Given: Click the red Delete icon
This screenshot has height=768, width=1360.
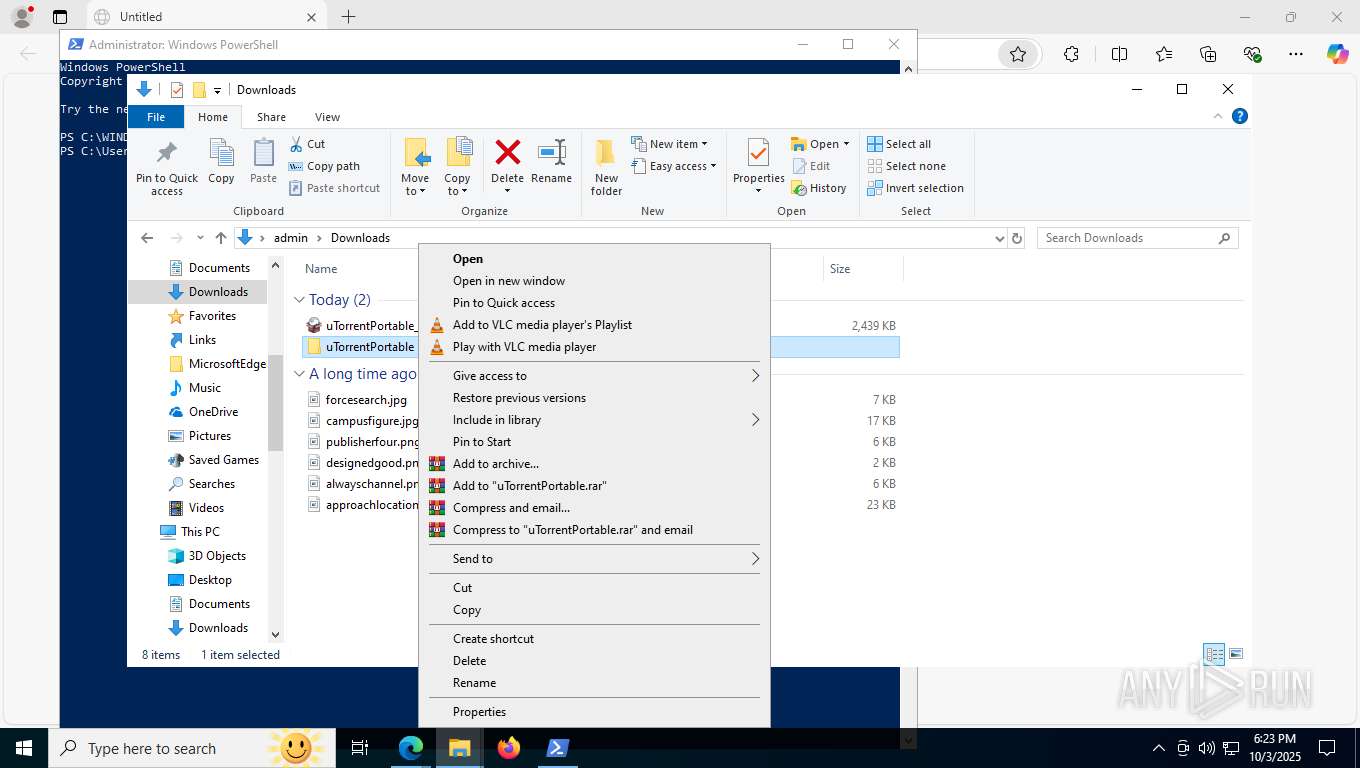Looking at the screenshot, I should [x=507, y=152].
